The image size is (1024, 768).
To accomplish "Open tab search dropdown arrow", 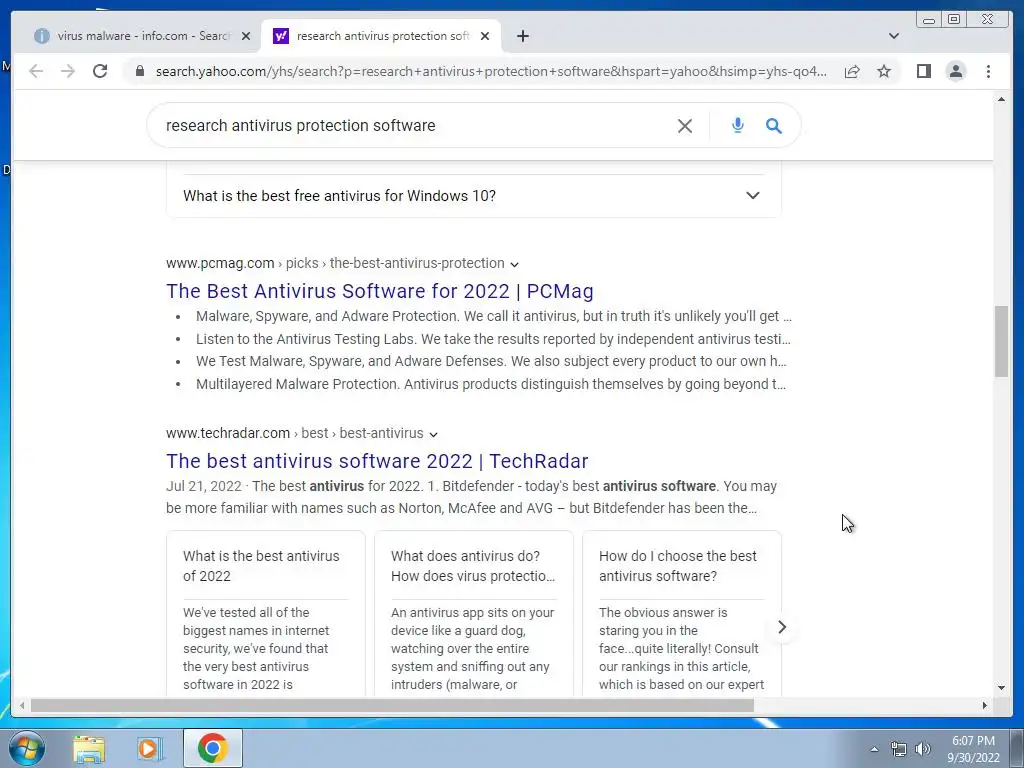I will pyautogui.click(x=893, y=36).
